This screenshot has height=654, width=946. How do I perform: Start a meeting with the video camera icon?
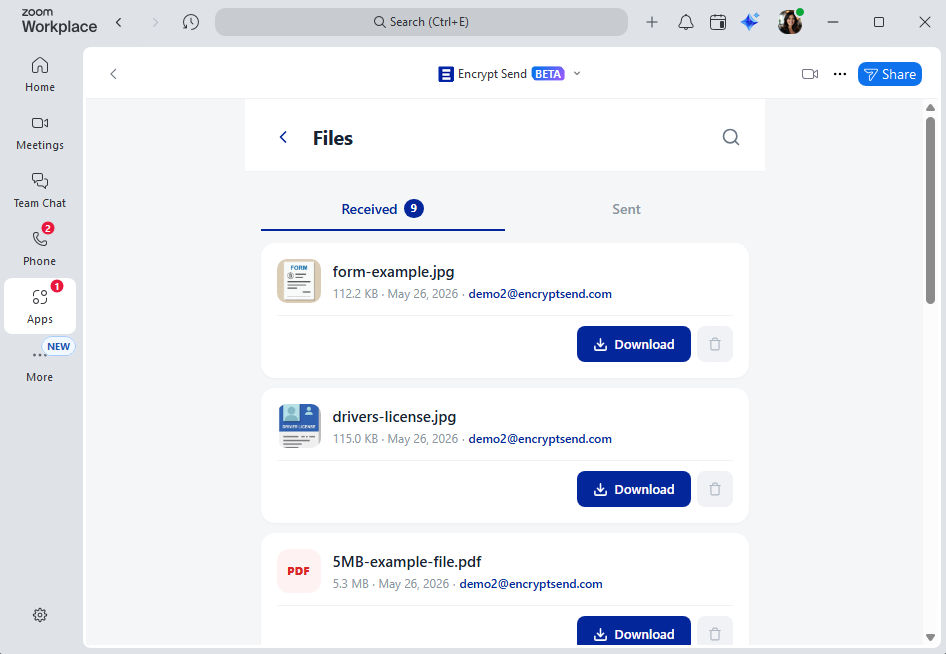(810, 74)
